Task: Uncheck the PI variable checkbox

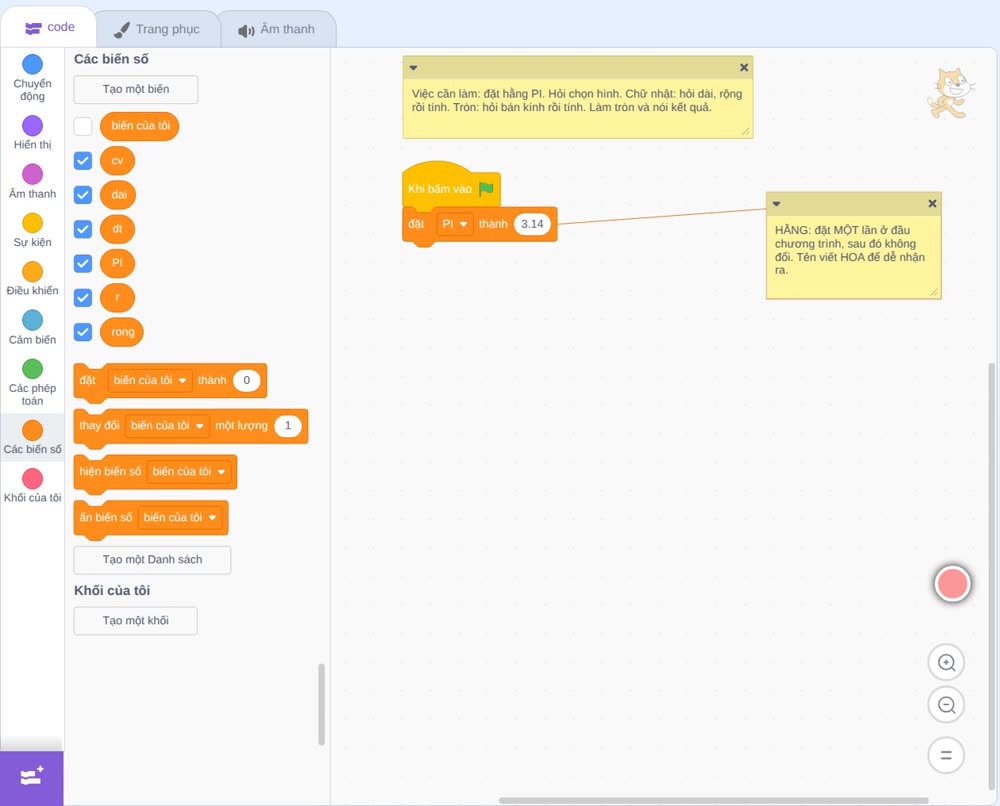Action: pos(83,263)
